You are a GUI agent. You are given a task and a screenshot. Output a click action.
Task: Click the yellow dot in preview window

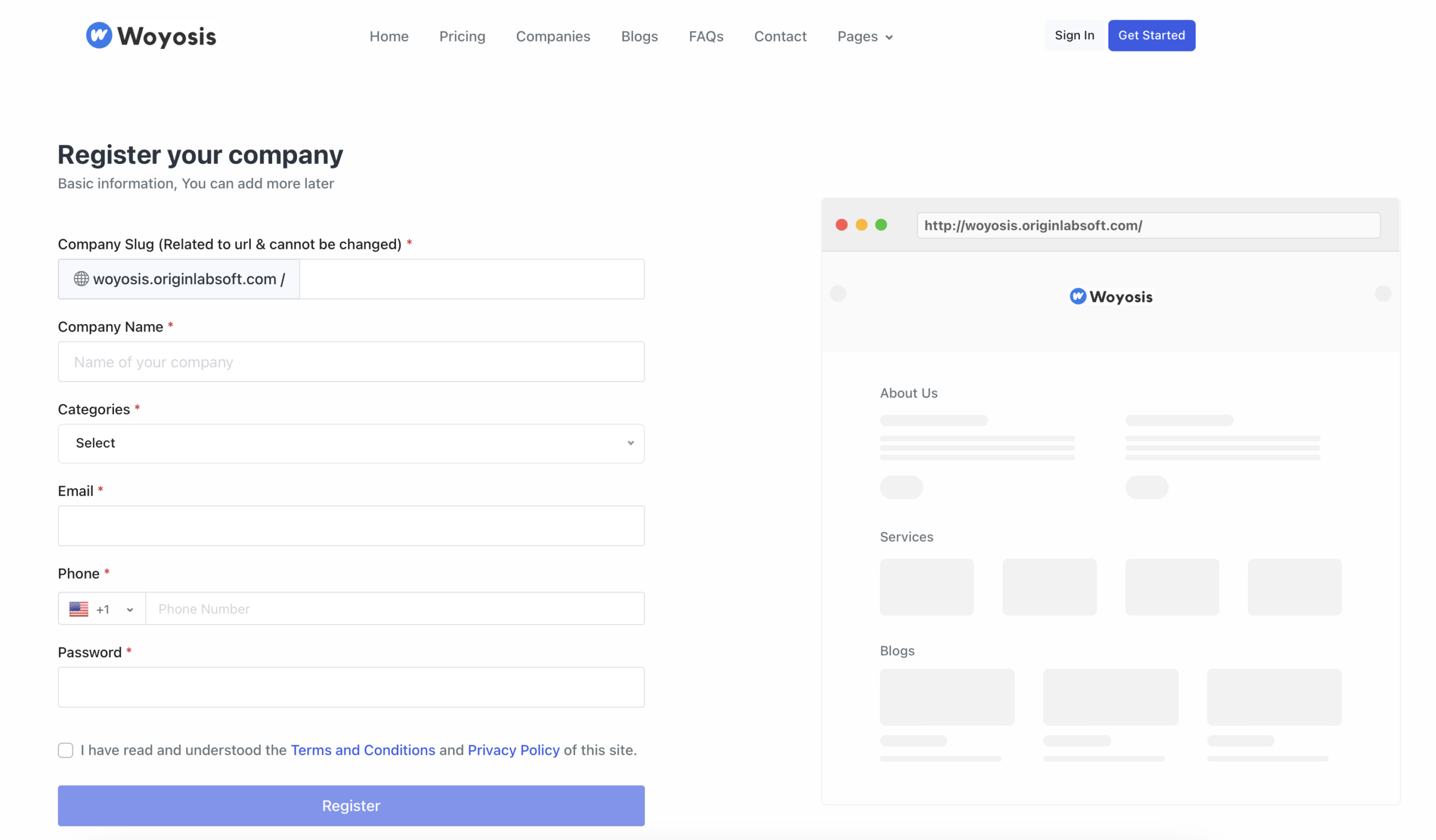[862, 225]
